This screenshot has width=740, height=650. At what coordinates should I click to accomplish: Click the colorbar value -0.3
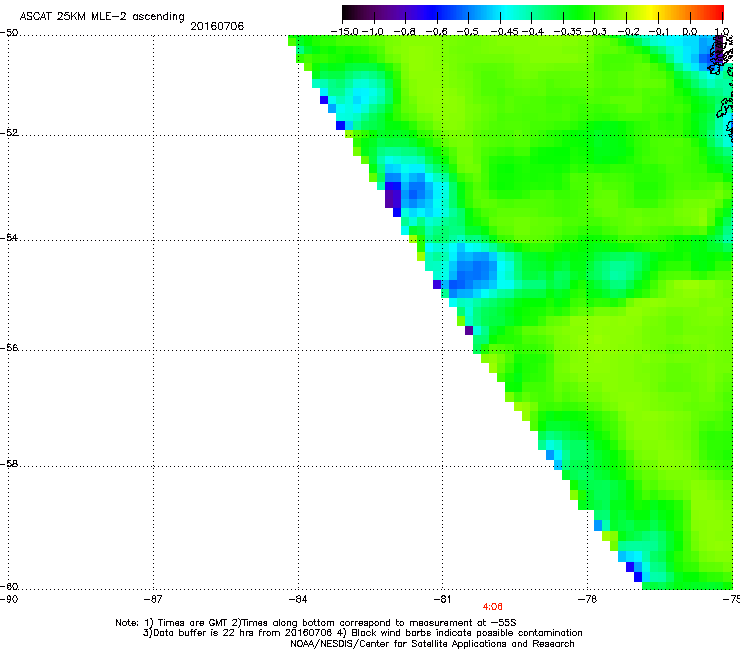click(x=596, y=32)
